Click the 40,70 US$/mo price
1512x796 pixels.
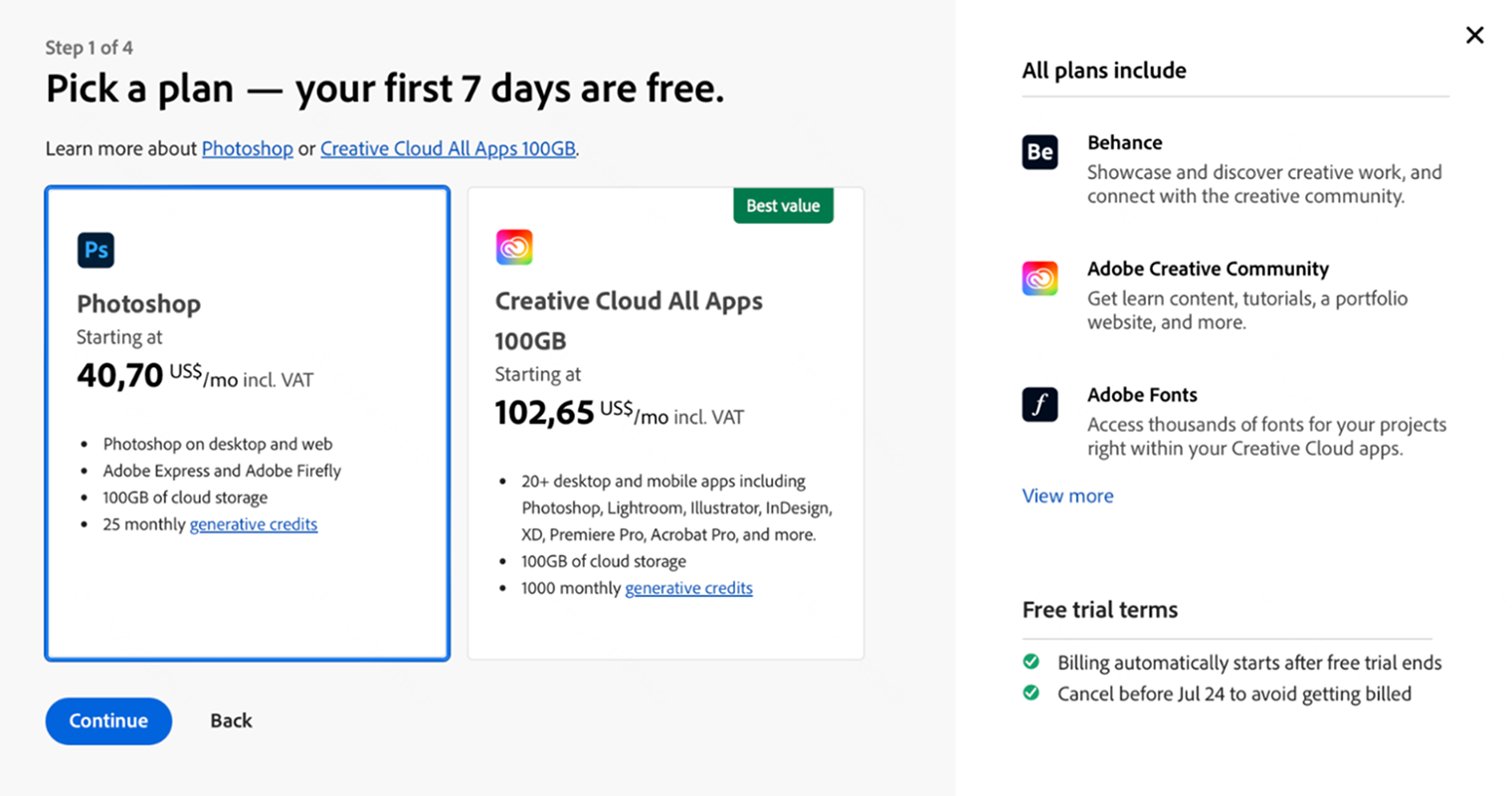[195, 376]
